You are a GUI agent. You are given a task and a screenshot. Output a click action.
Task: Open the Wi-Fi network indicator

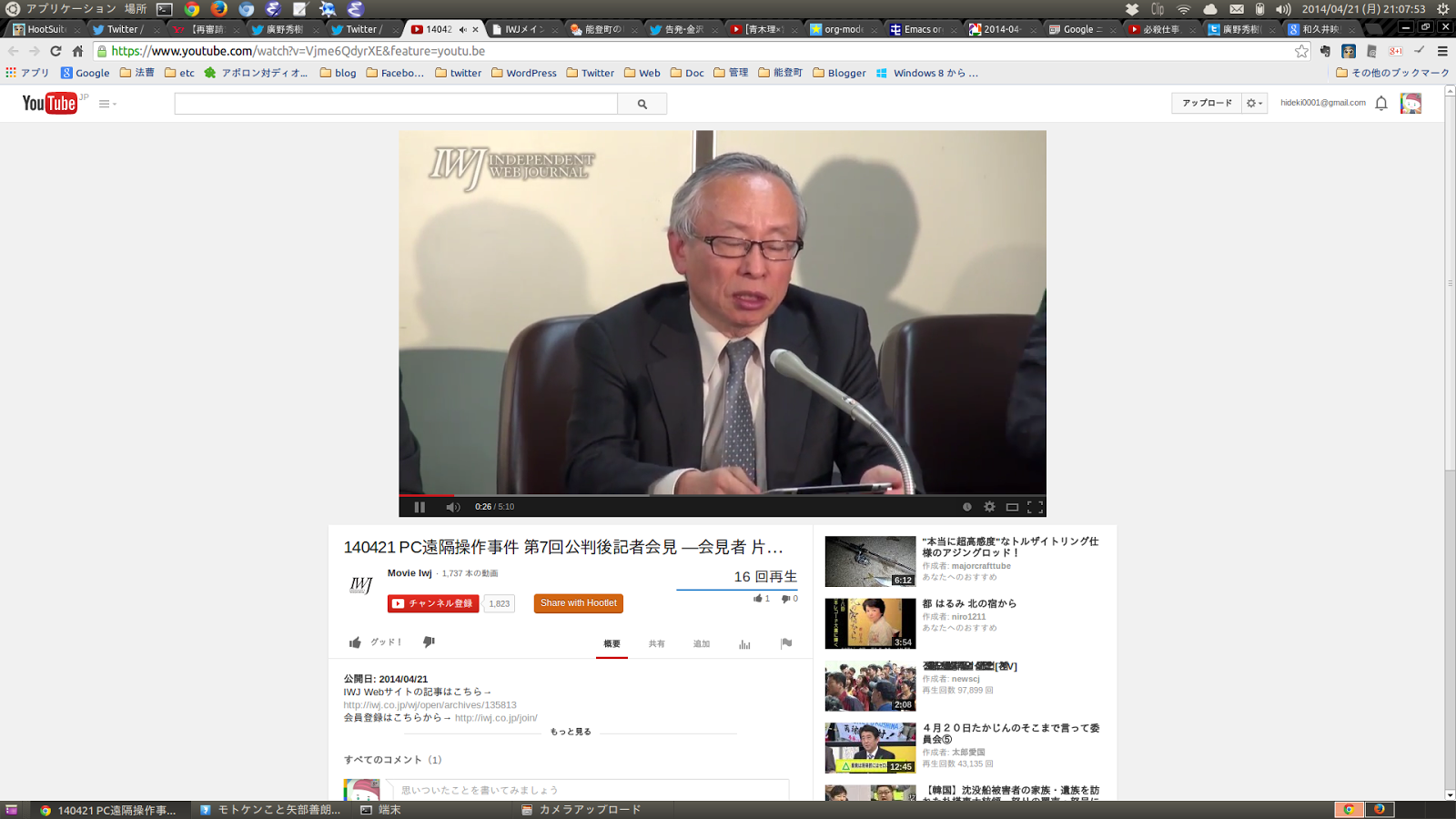1184,9
